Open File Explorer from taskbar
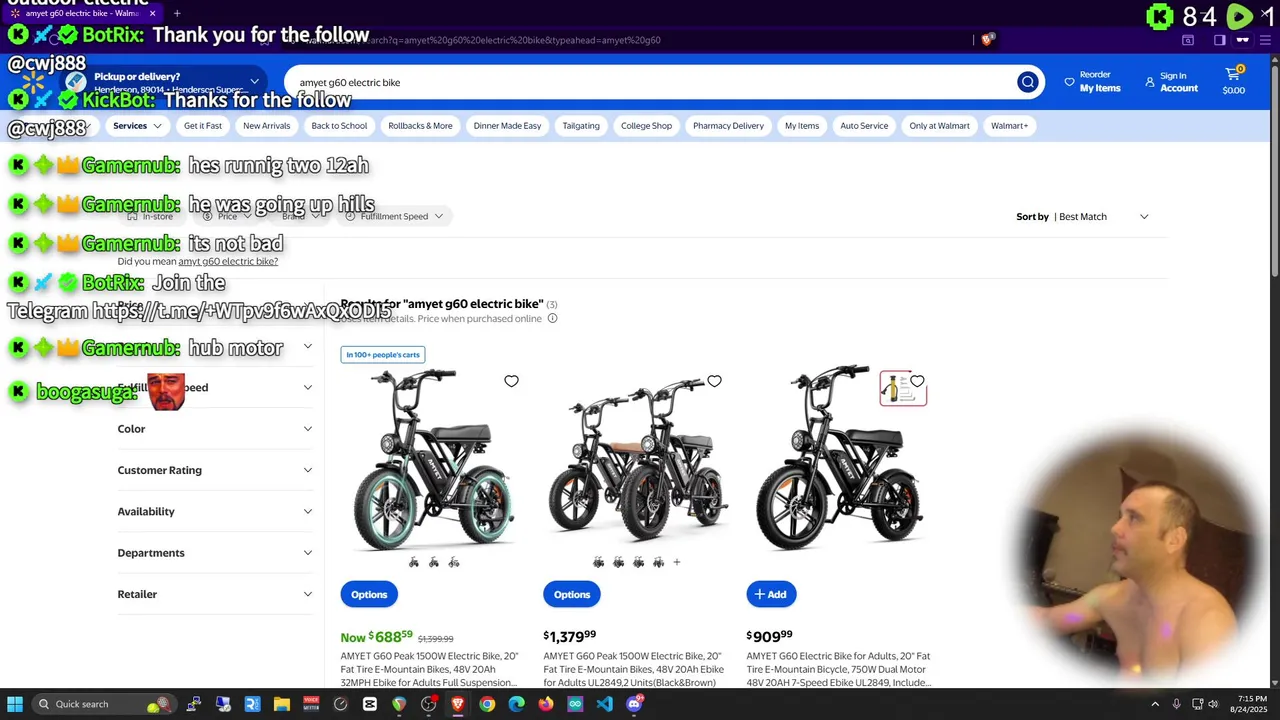1280x720 pixels. pos(281,704)
